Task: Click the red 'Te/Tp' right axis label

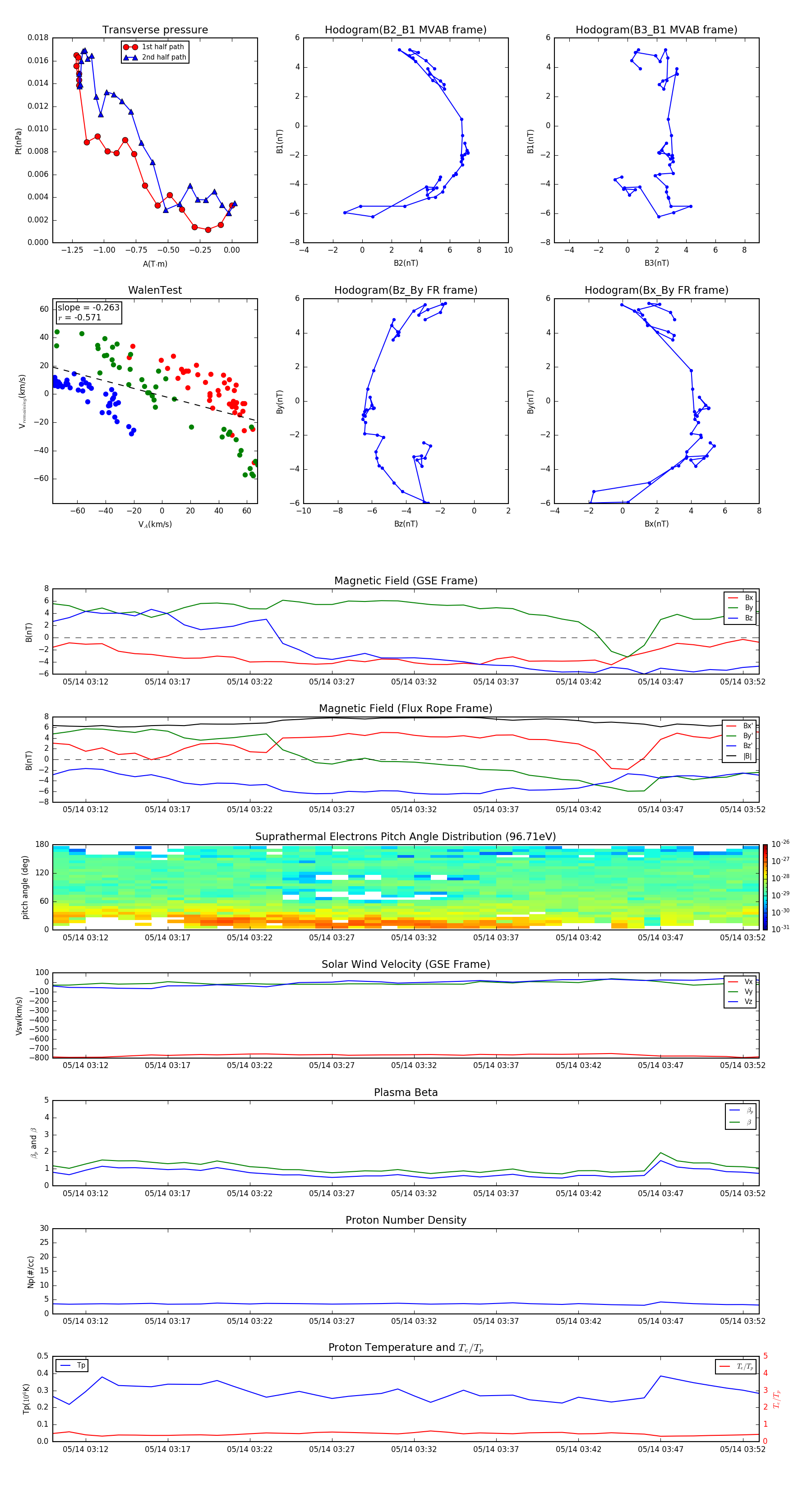Action: coord(777,1399)
